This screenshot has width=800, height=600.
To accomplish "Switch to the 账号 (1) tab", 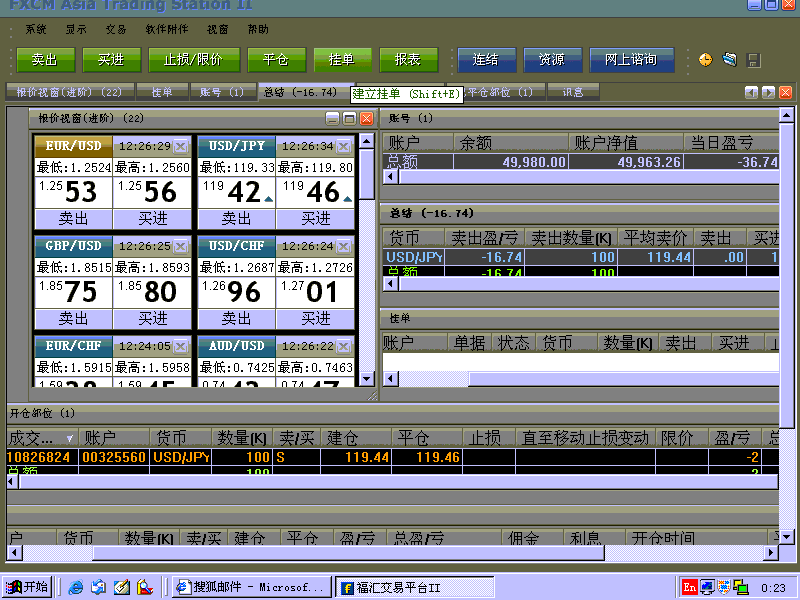I will (221, 92).
